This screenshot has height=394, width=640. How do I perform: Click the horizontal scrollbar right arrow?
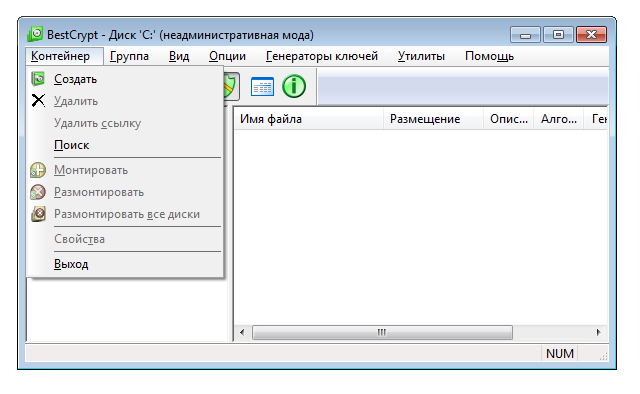[x=599, y=332]
